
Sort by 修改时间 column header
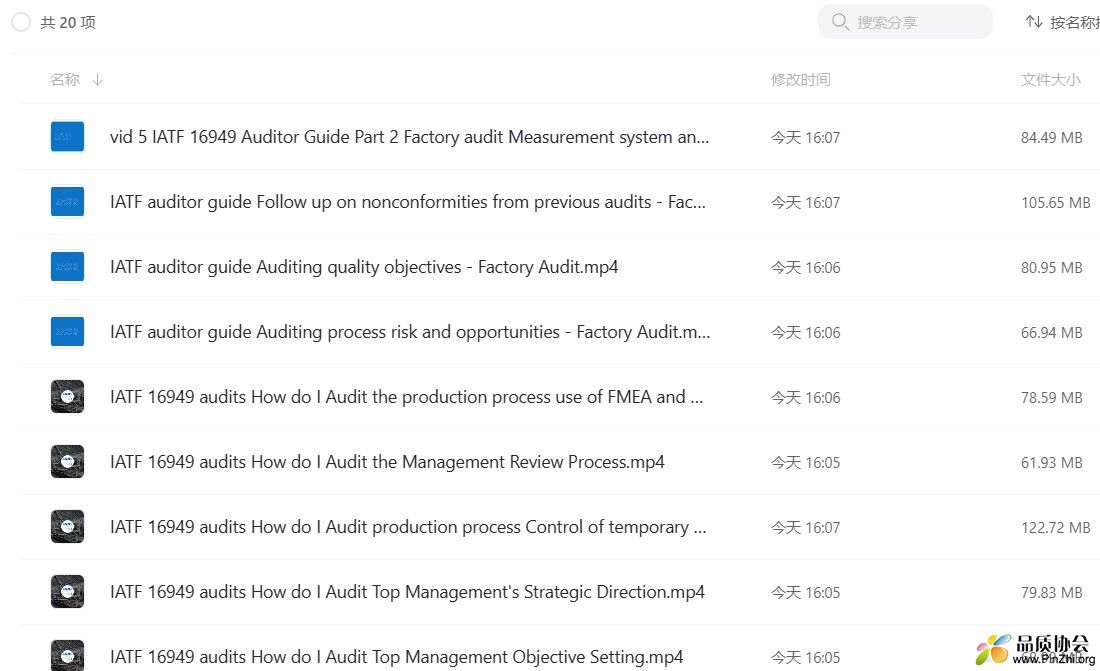pyautogui.click(x=800, y=80)
